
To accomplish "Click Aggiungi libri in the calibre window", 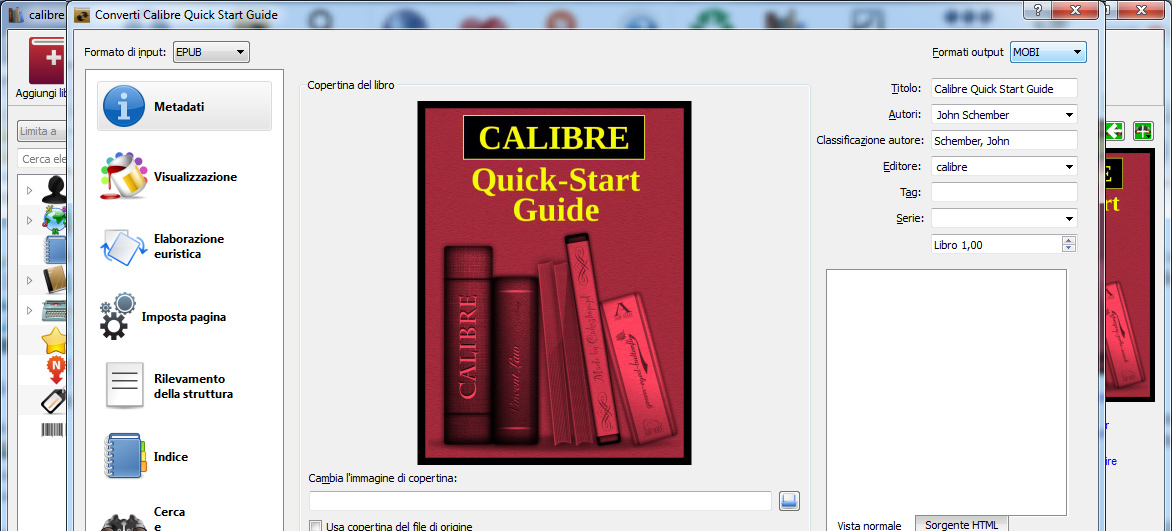I will (42, 68).
